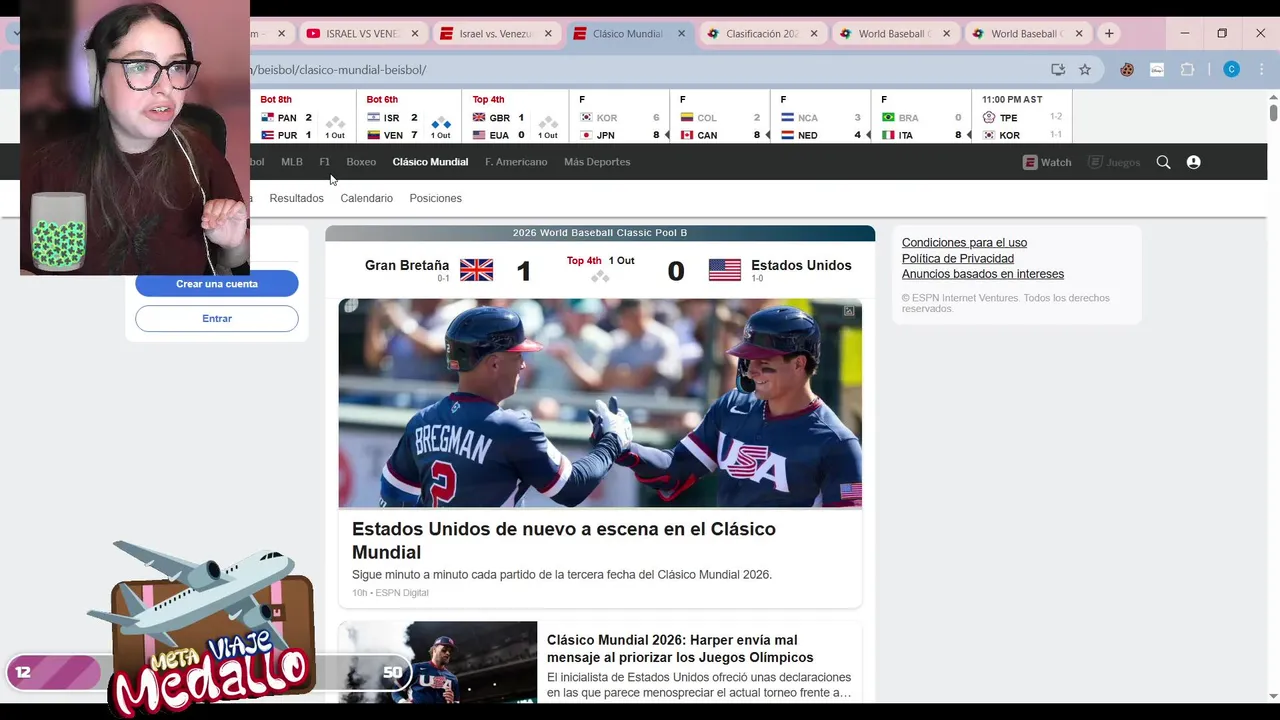Open the Harper envía mal mensaje article
1280x720 pixels.
pyautogui.click(x=680, y=648)
